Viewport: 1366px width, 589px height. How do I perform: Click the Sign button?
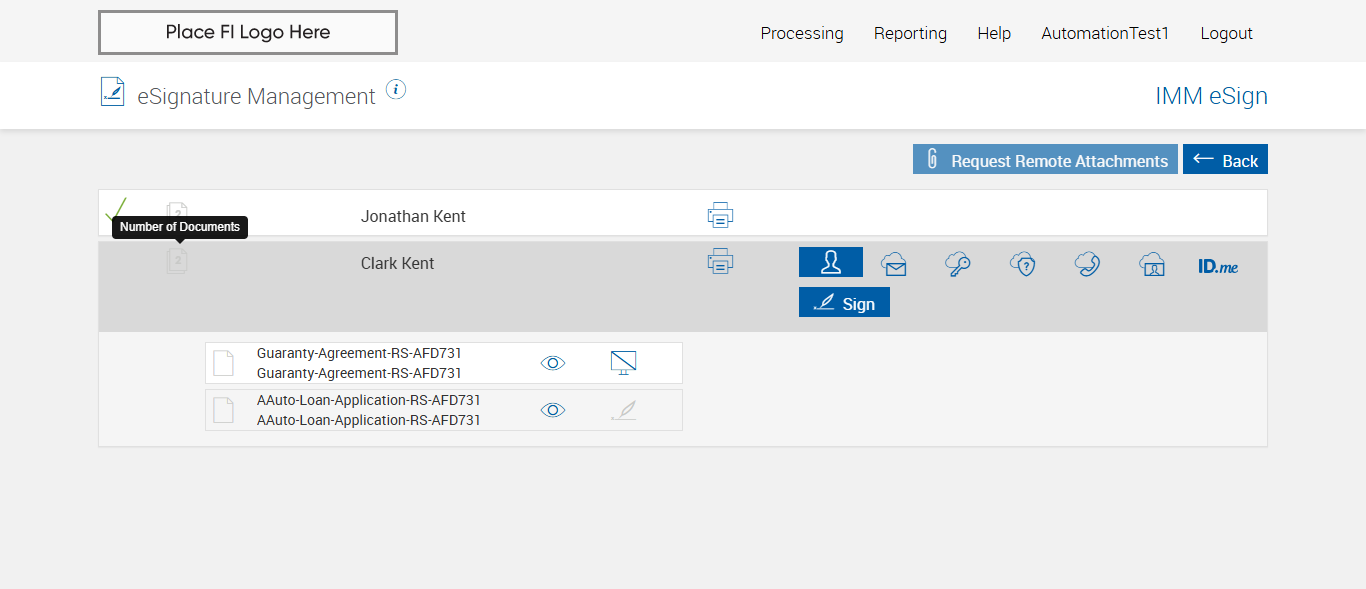pos(844,303)
